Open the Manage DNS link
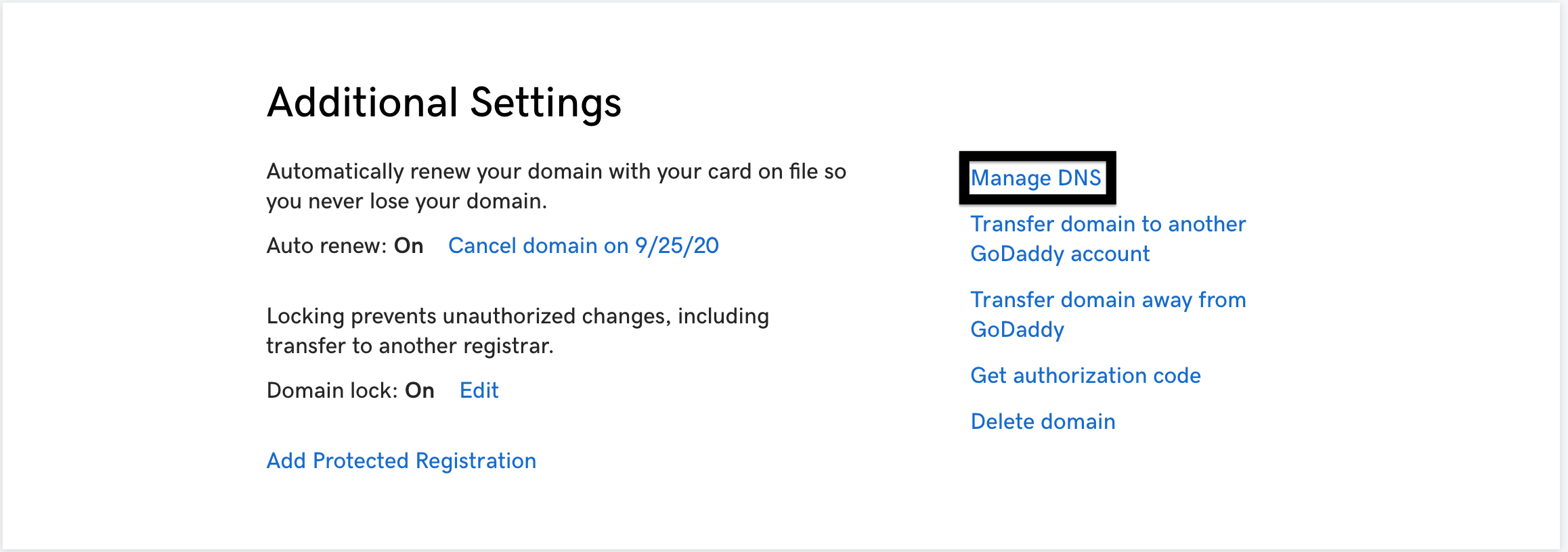1568x552 pixels. click(1036, 178)
